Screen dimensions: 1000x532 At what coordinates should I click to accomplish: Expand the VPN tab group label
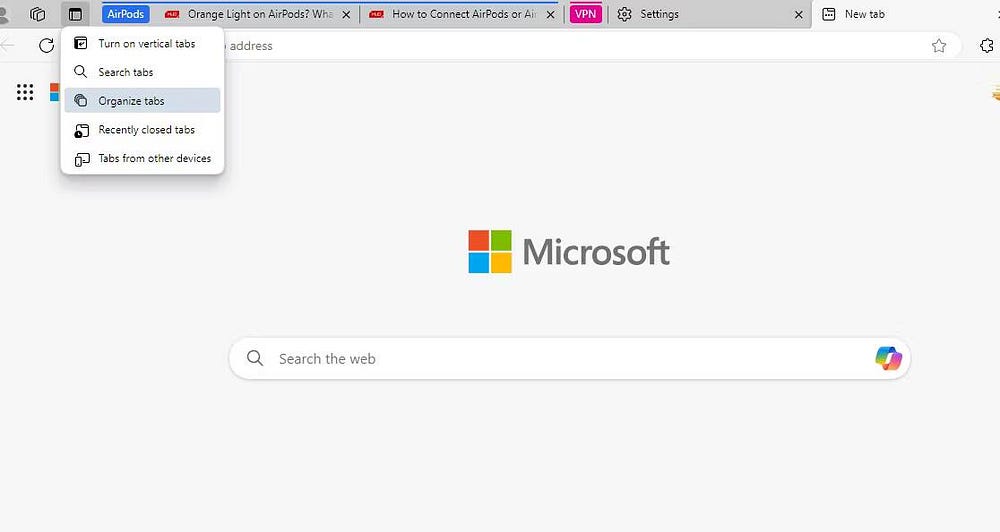(585, 14)
